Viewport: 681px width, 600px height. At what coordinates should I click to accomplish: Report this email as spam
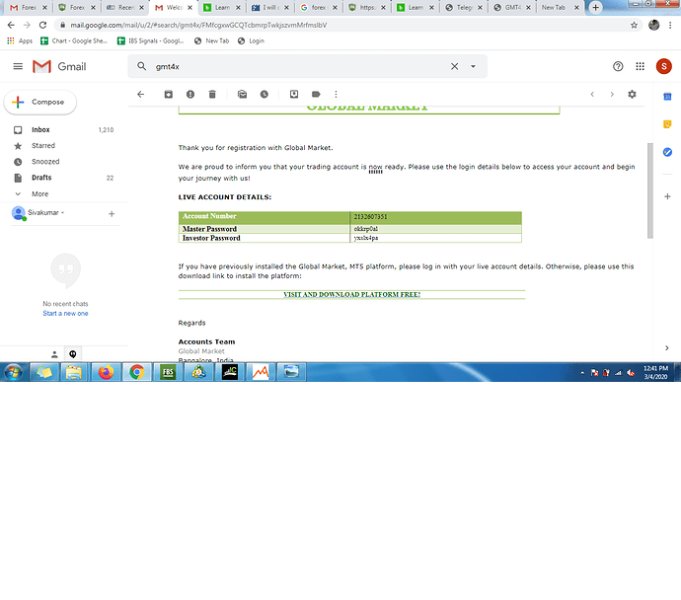(x=190, y=94)
